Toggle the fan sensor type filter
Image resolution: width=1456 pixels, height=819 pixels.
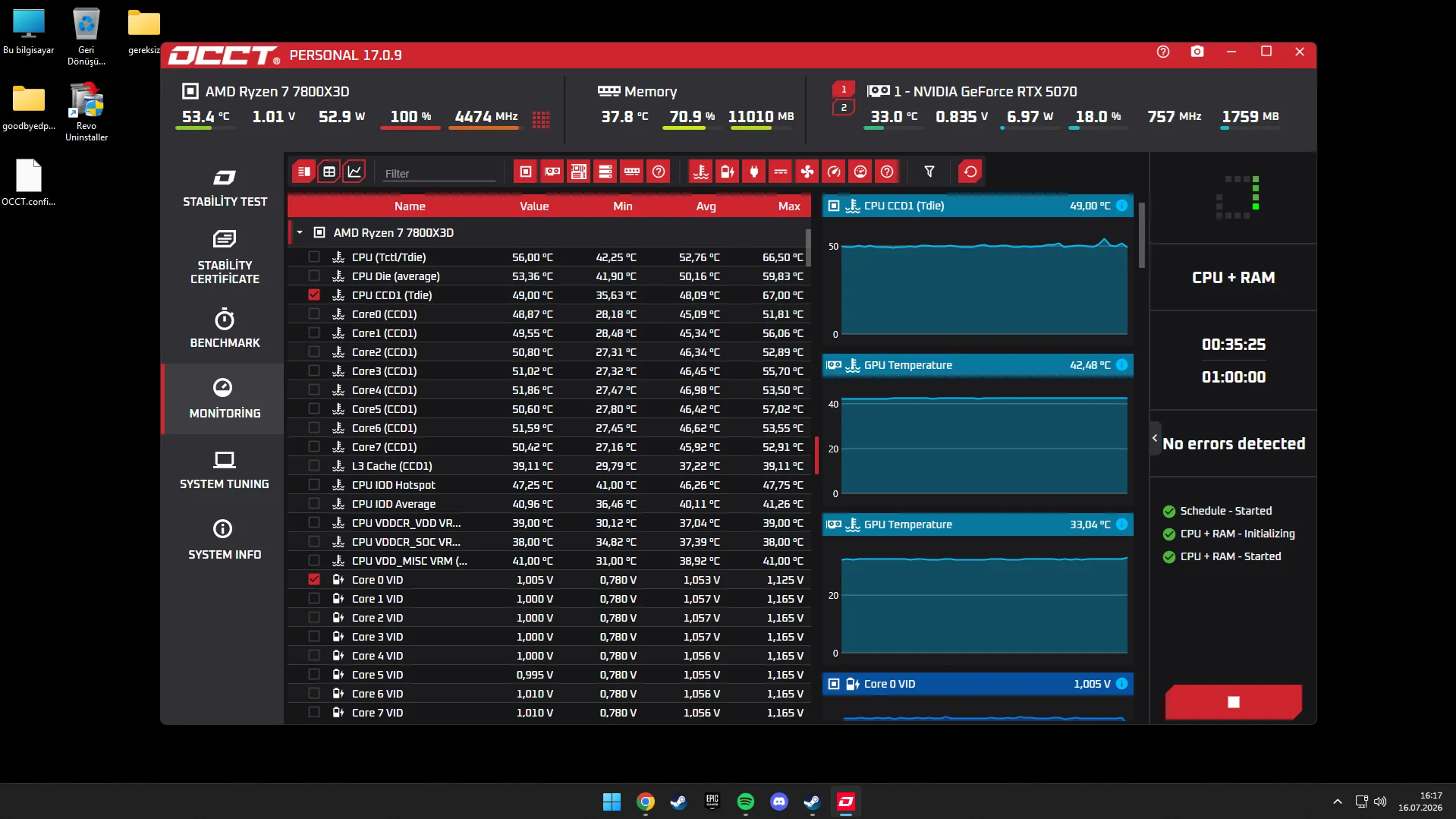(807, 172)
